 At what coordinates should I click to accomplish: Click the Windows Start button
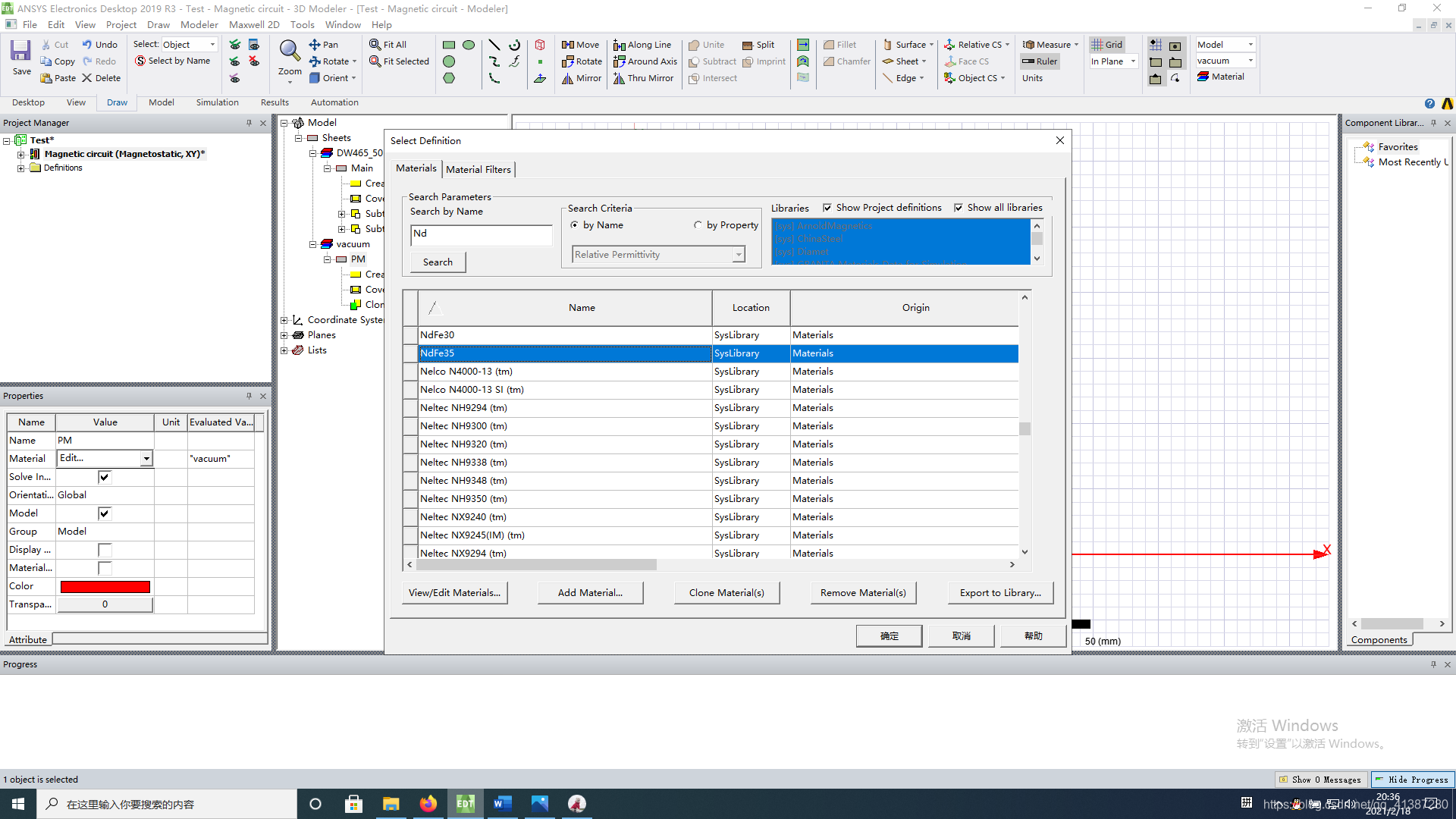click(18, 804)
